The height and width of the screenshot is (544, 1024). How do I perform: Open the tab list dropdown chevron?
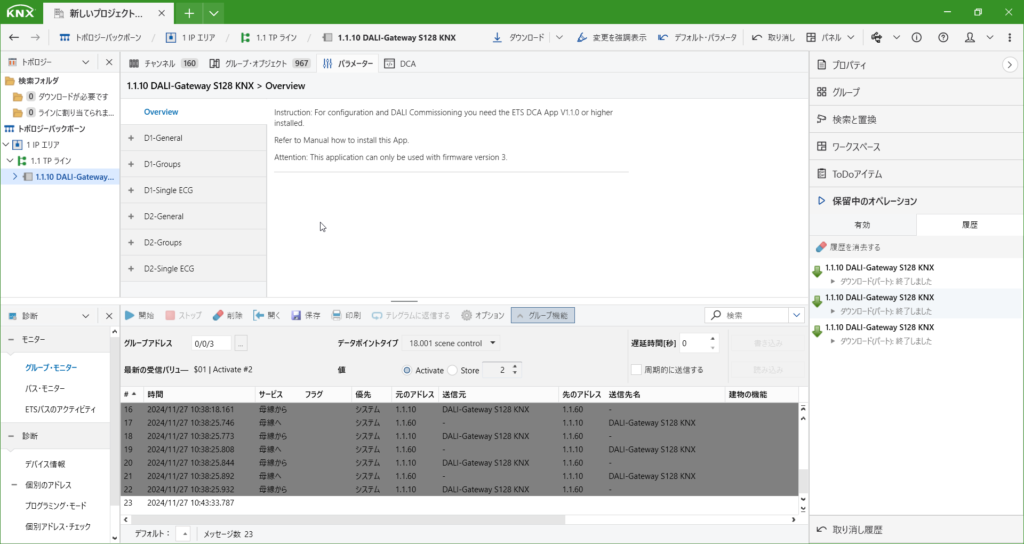pyautogui.click(x=214, y=13)
